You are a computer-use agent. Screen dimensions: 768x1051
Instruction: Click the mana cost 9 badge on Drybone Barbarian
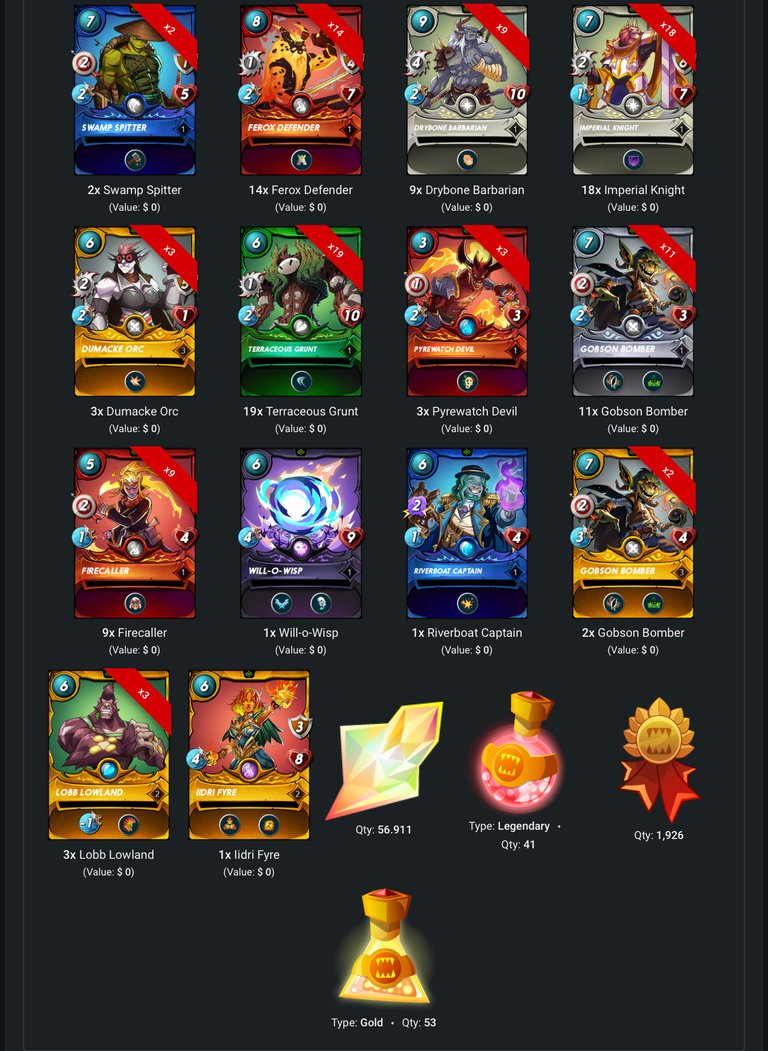click(422, 21)
